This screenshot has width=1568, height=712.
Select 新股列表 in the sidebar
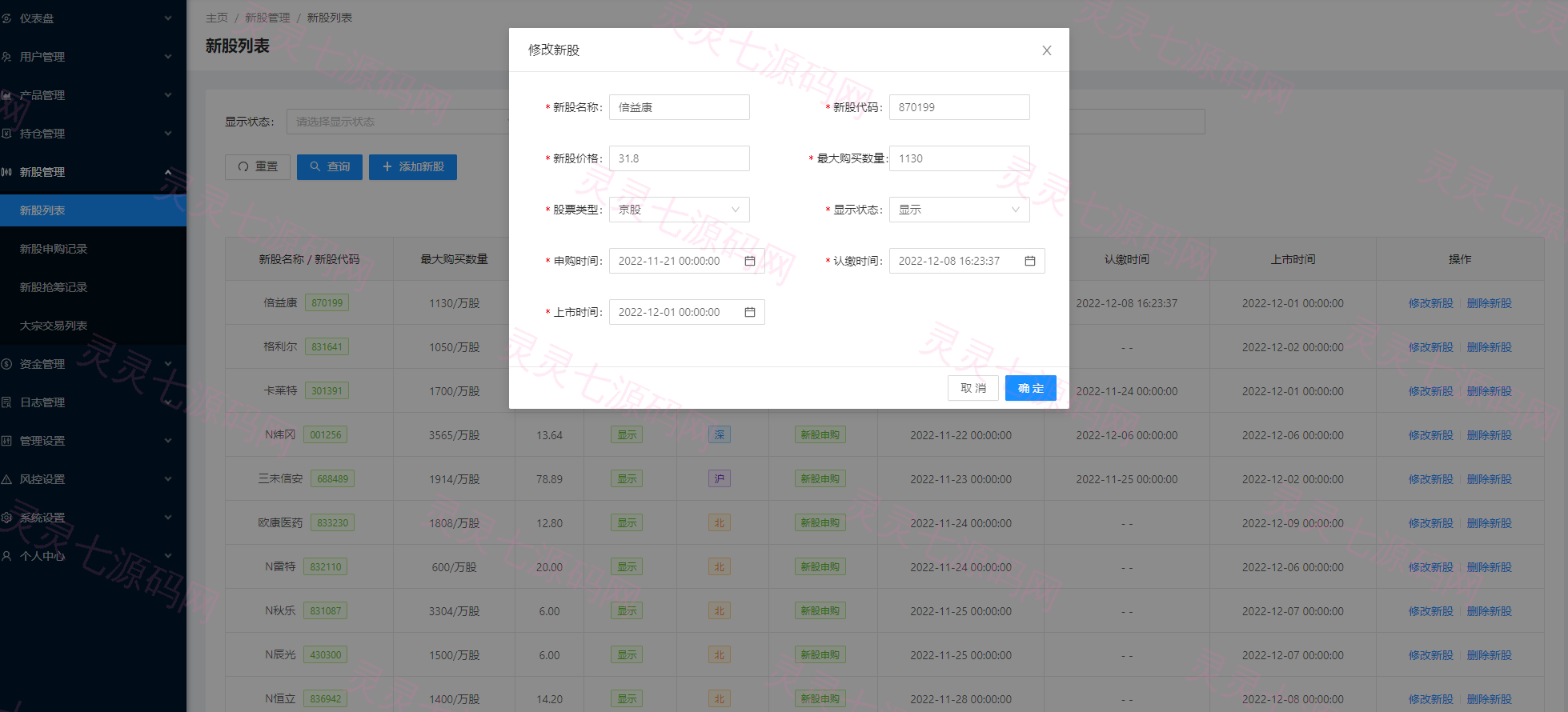[x=93, y=210]
